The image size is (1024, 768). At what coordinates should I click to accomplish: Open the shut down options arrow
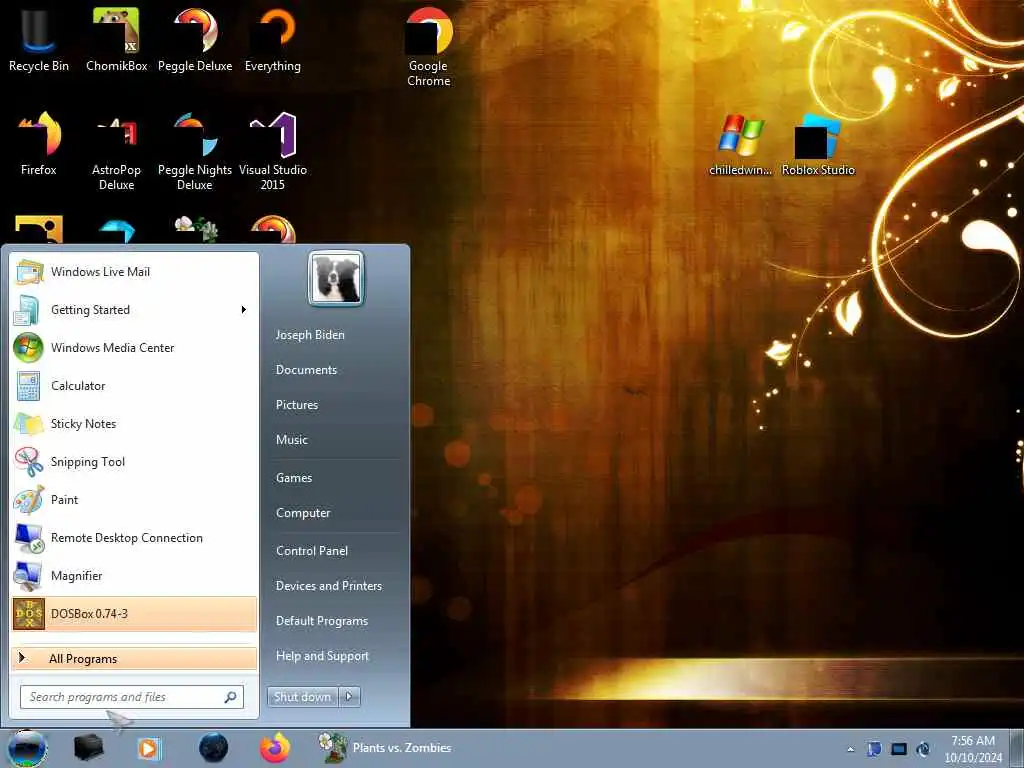click(x=349, y=697)
